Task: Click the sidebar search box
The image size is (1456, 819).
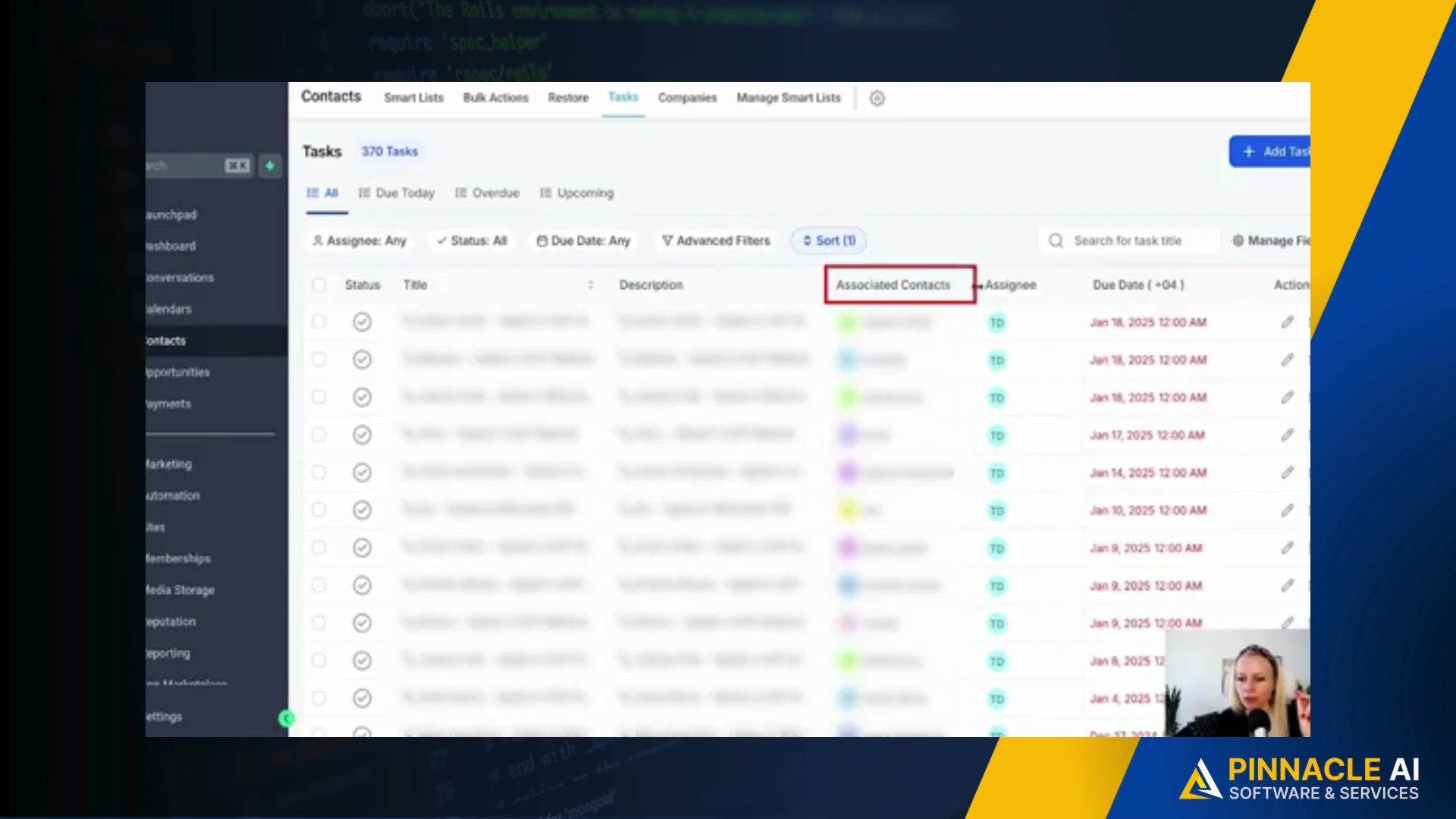Action: click(x=199, y=165)
